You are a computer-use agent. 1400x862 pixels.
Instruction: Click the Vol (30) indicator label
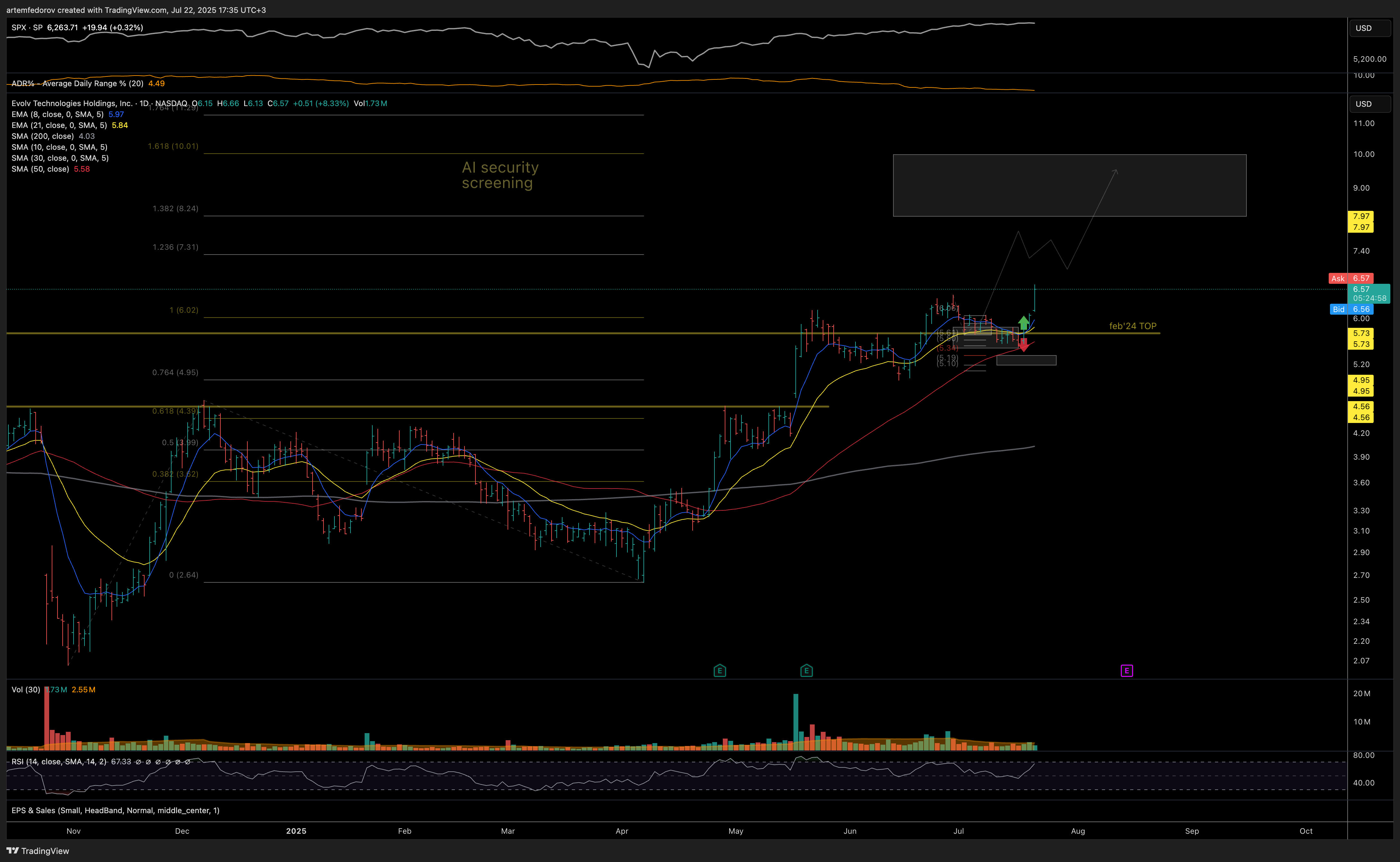[26, 689]
